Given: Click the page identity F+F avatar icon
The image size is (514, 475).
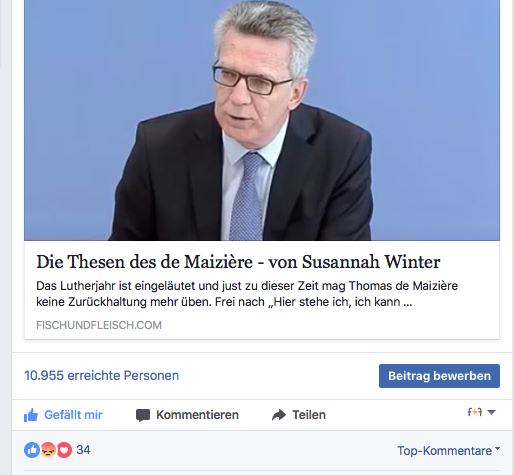Looking at the screenshot, I should coord(475,412).
